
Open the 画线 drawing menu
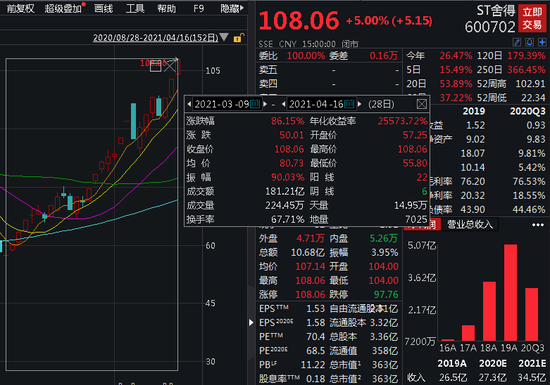point(104,8)
